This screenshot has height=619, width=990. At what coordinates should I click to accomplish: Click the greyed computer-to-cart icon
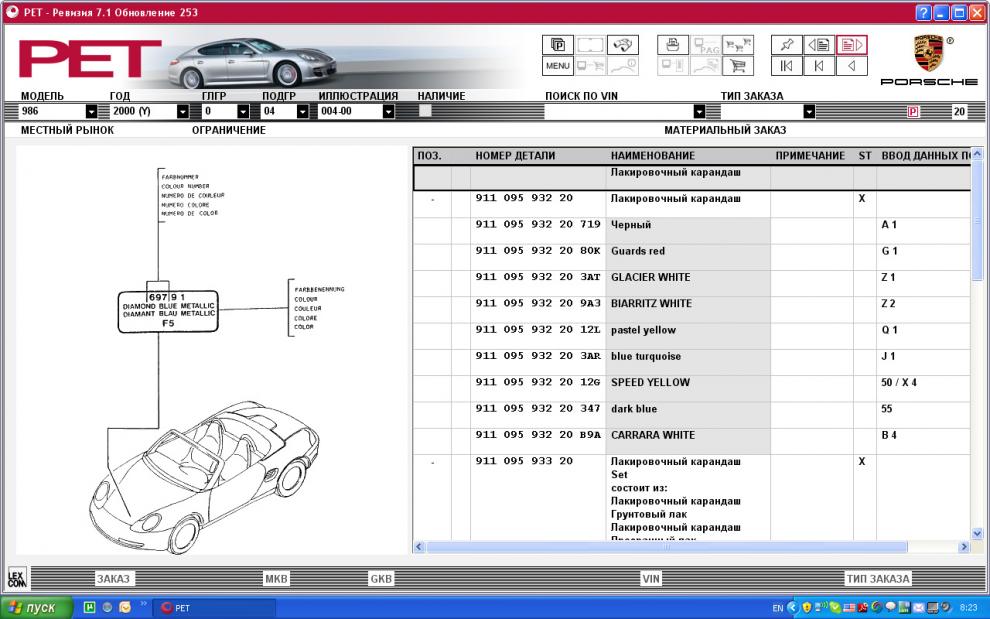[590, 66]
